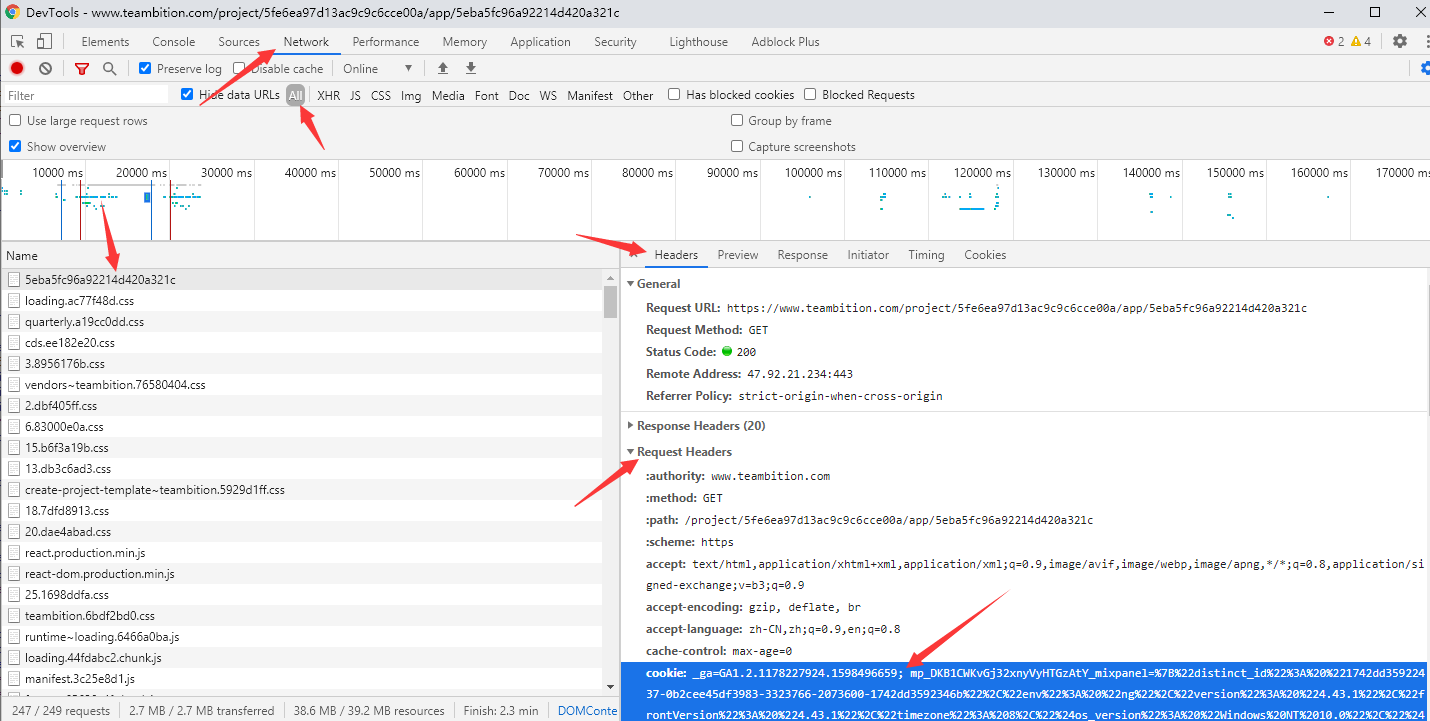Expand the Response Headers section
Image resolution: width=1430 pixels, height=721 pixels.
tap(700, 426)
